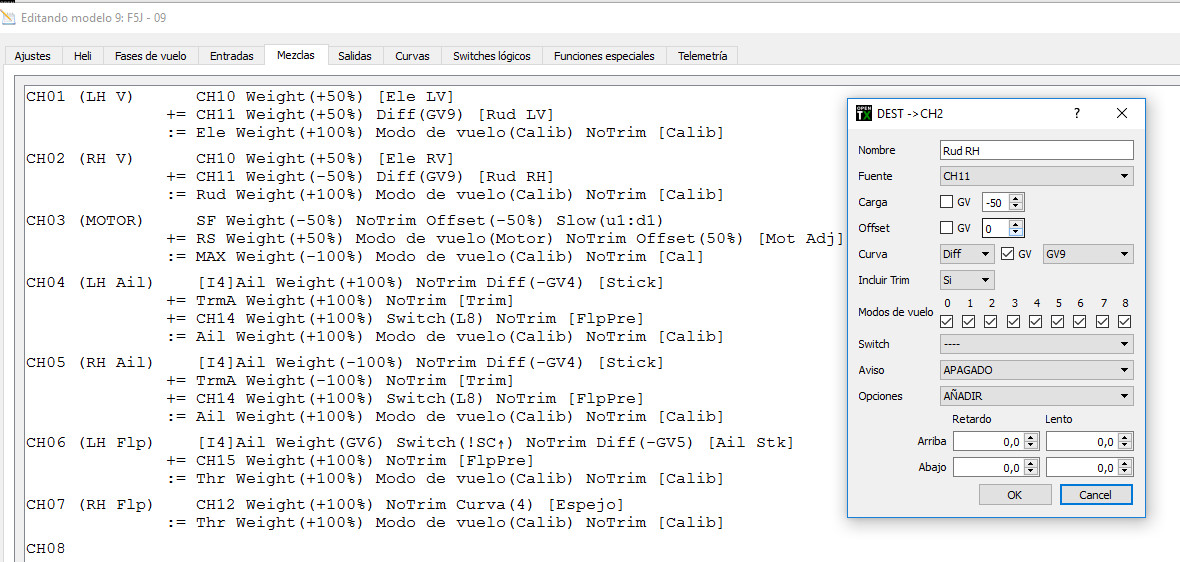The width and height of the screenshot is (1180, 562).
Task: Close the DEST -> CH2 dialog
Action: coord(1122,113)
